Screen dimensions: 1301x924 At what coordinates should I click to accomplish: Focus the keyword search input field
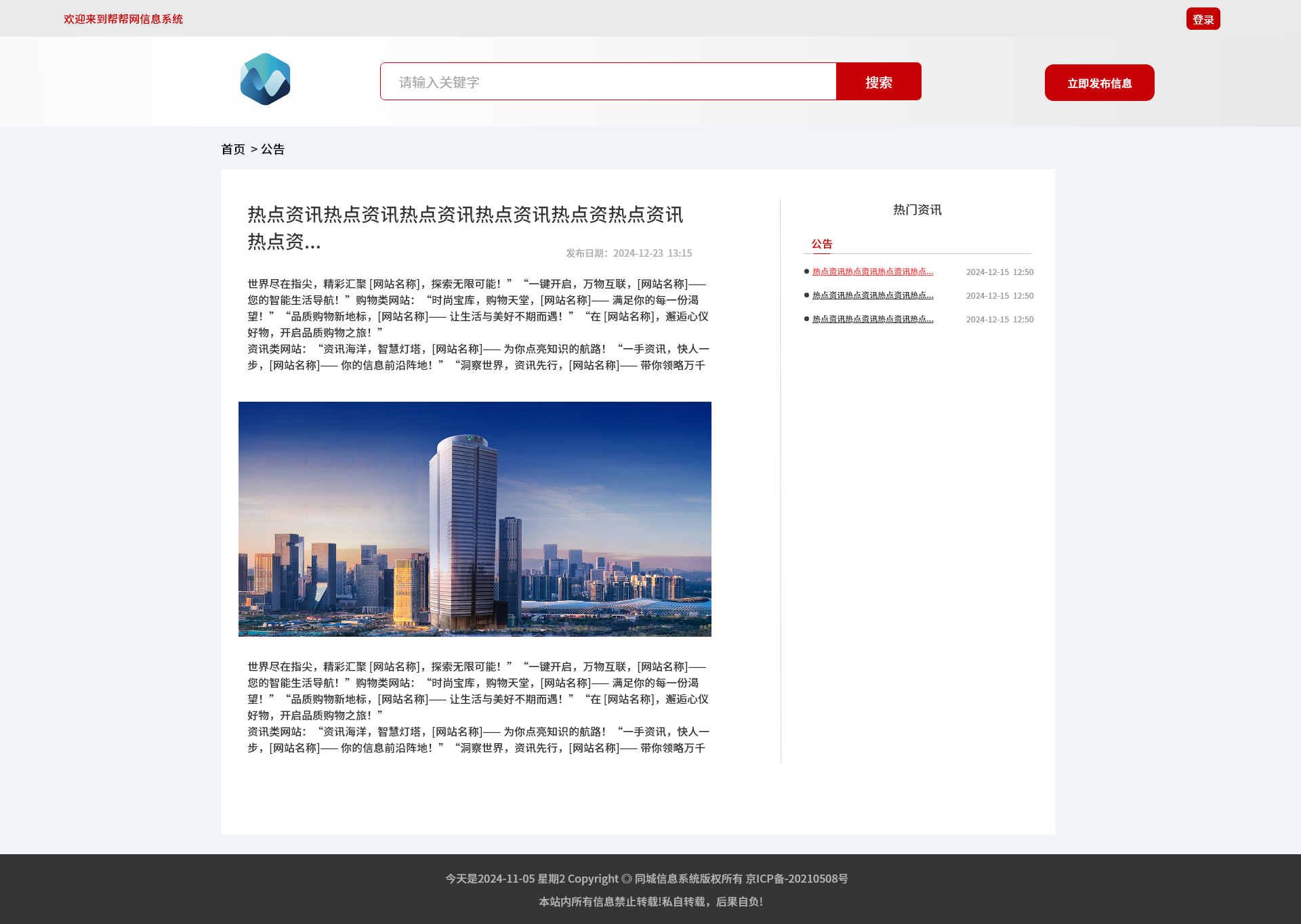608,82
